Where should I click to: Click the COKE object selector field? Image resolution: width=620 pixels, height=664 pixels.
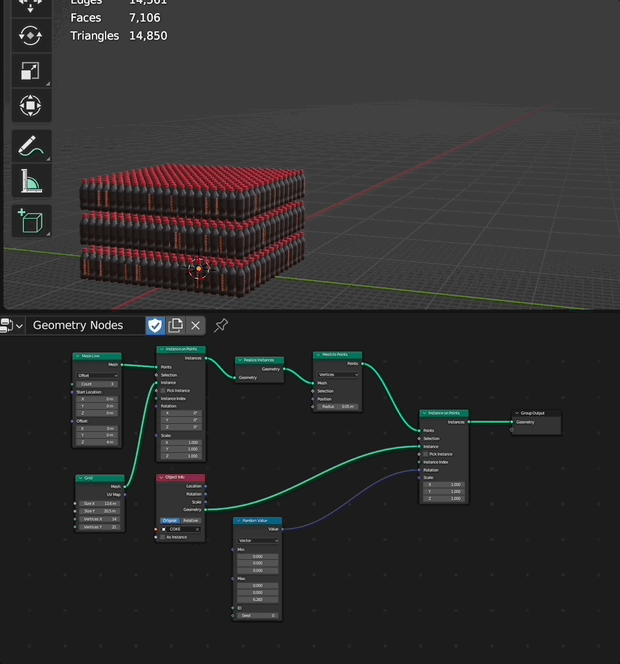180,529
